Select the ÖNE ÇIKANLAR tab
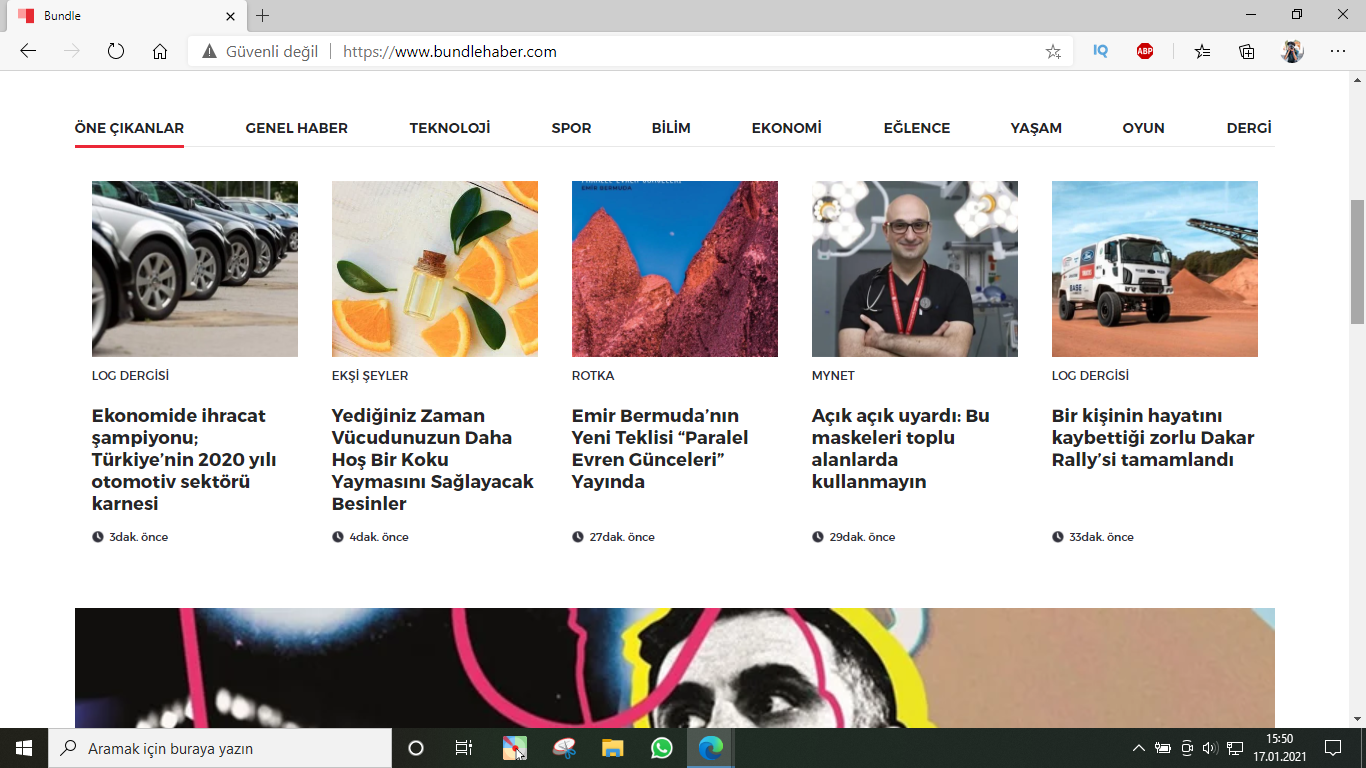This screenshot has width=1366, height=768. pyautogui.click(x=129, y=128)
